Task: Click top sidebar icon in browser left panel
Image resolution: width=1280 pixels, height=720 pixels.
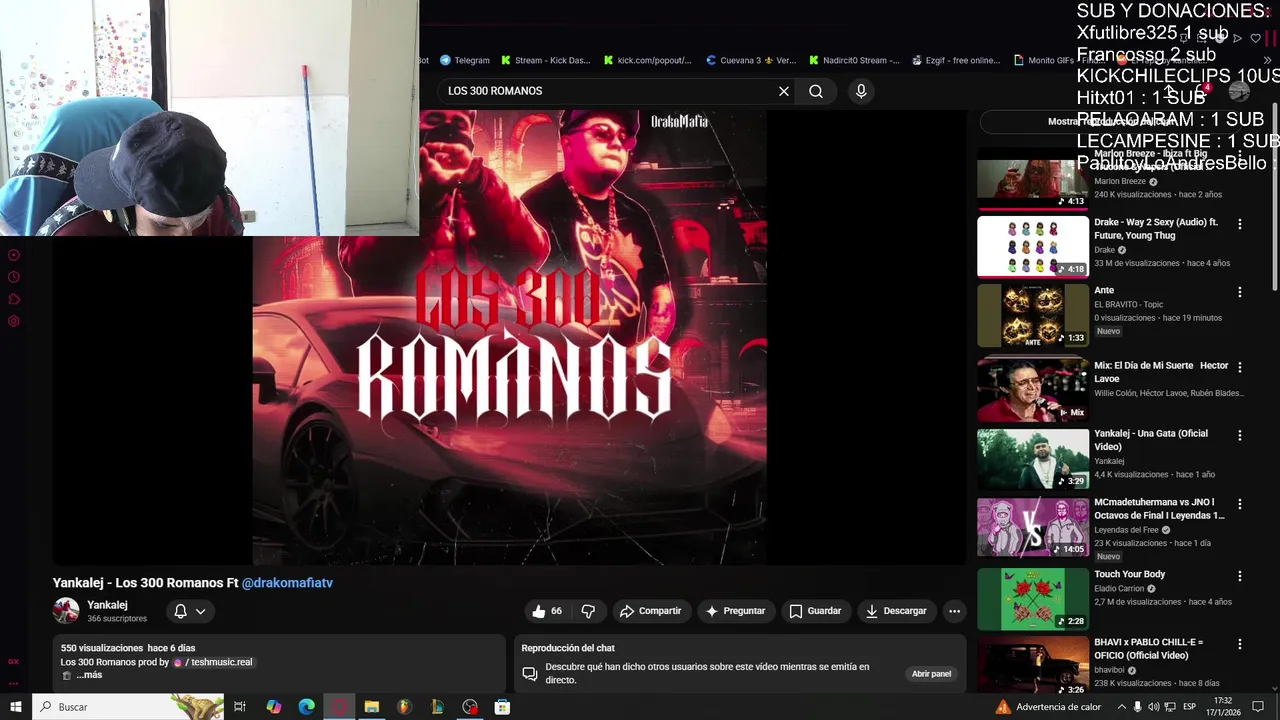Action: [x=14, y=255]
